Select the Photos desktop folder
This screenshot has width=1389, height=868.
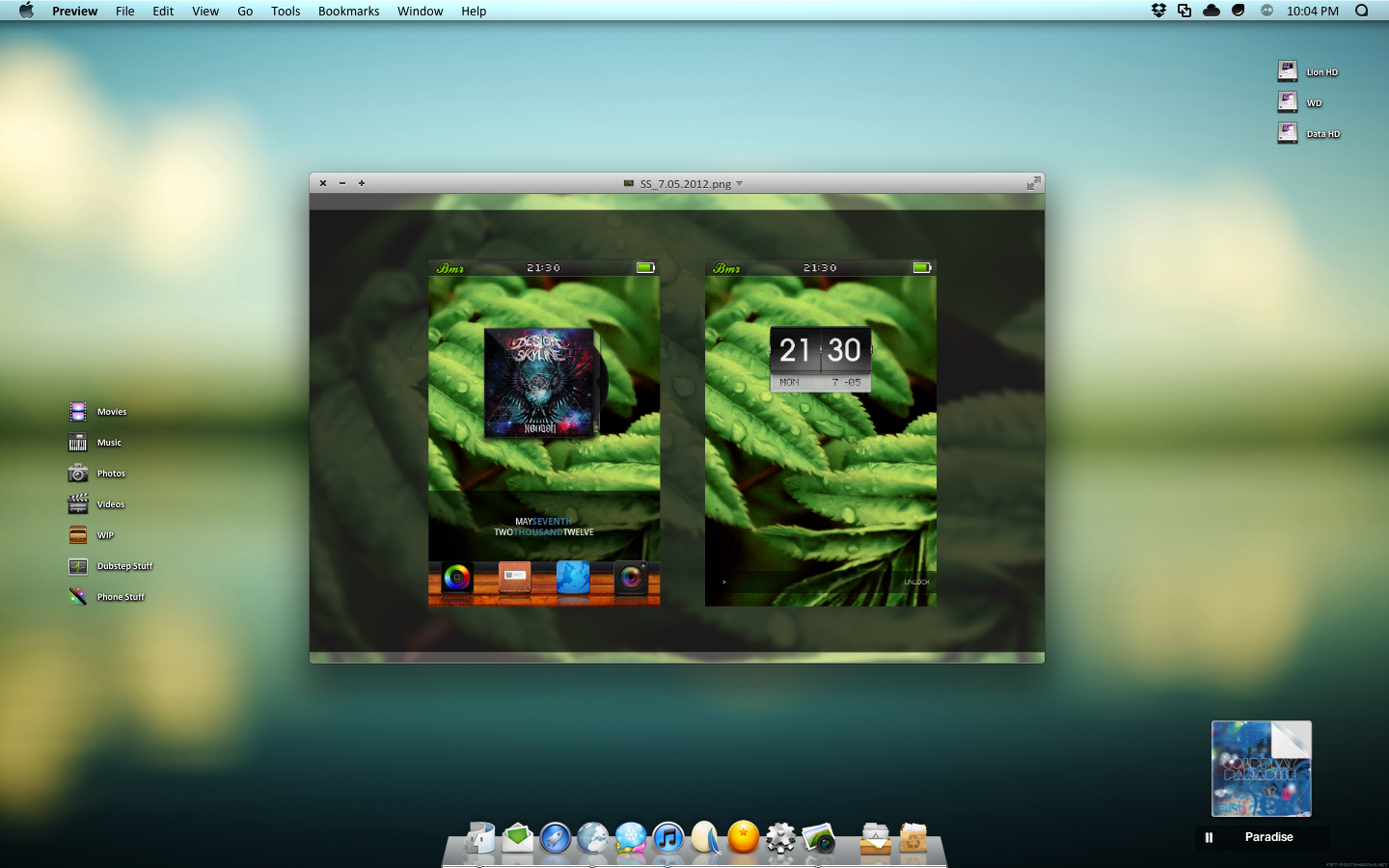click(78, 474)
